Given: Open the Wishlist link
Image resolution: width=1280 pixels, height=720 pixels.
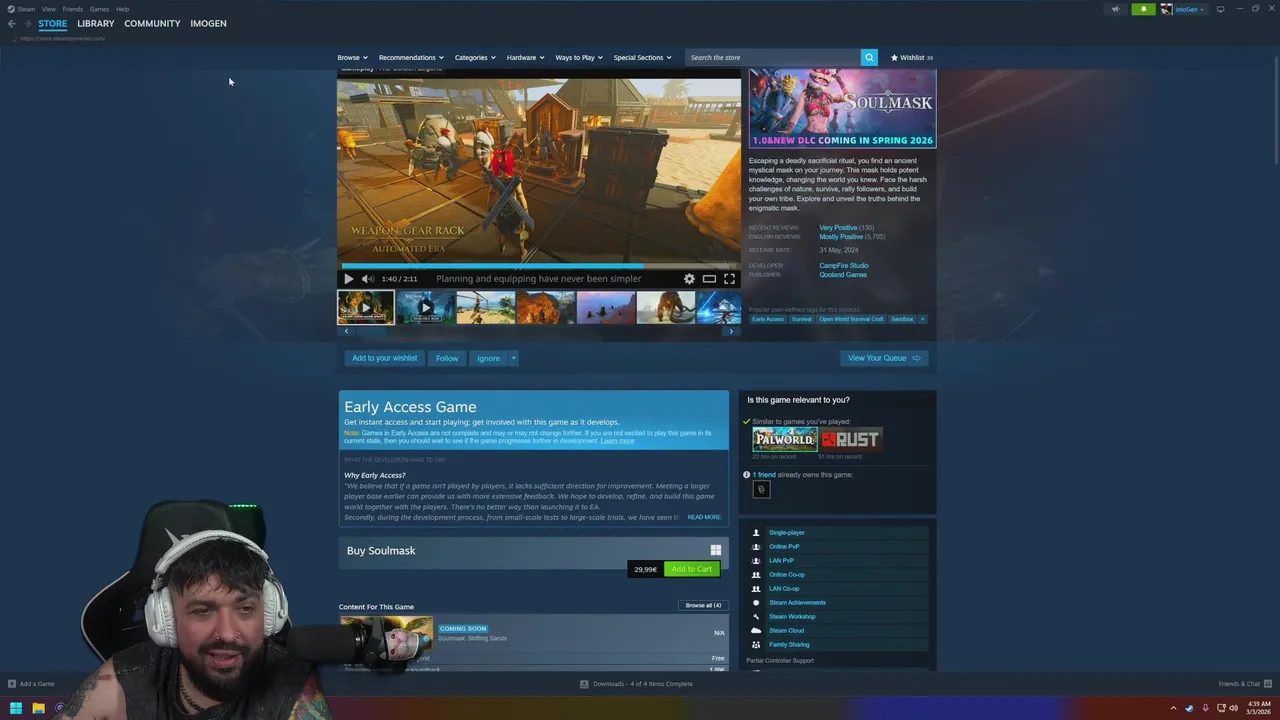Looking at the screenshot, I should [x=912, y=57].
